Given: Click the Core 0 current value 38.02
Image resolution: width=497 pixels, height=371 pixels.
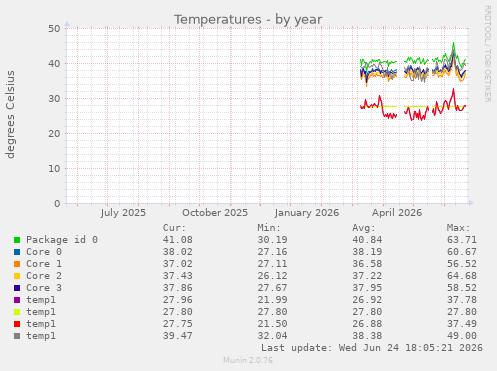Looking at the screenshot, I should coord(178,252).
